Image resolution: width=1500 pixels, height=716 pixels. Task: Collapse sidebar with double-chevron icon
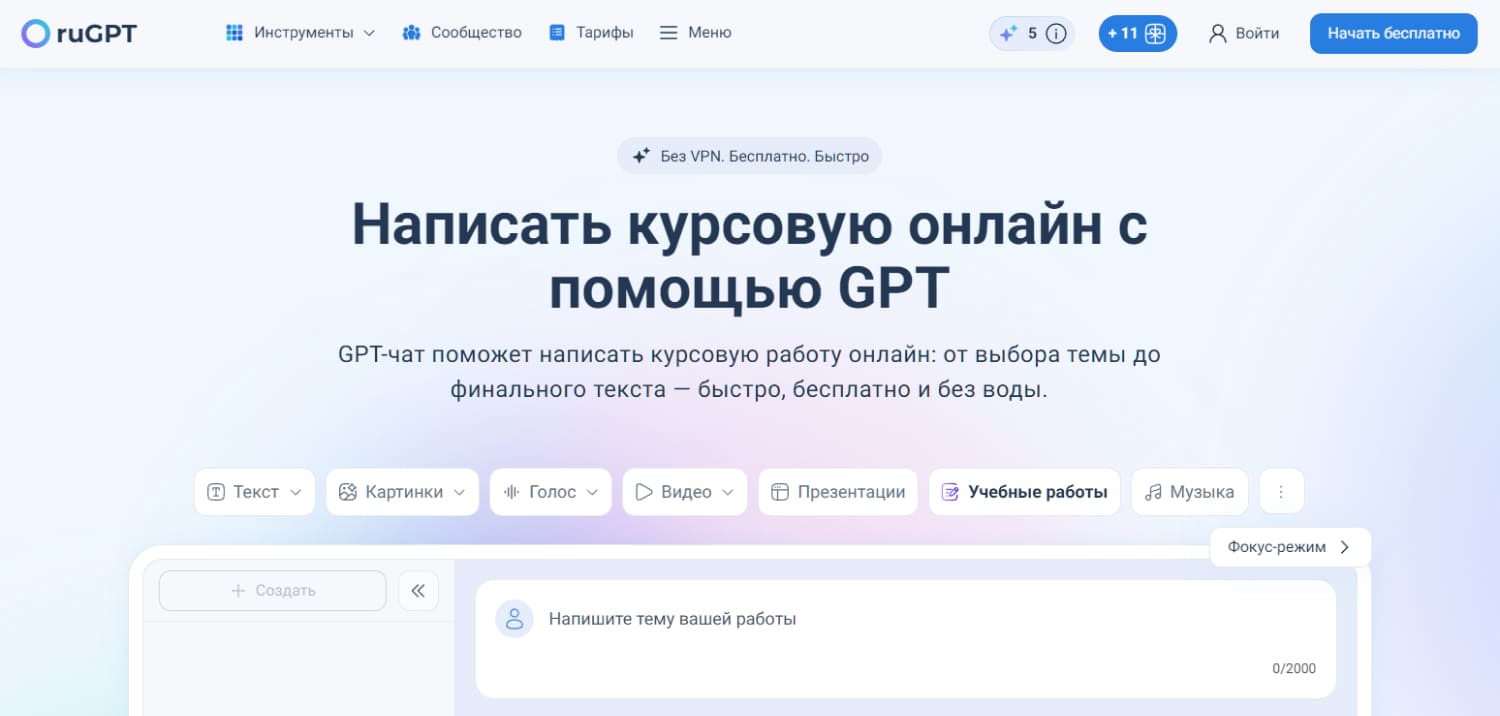click(418, 591)
